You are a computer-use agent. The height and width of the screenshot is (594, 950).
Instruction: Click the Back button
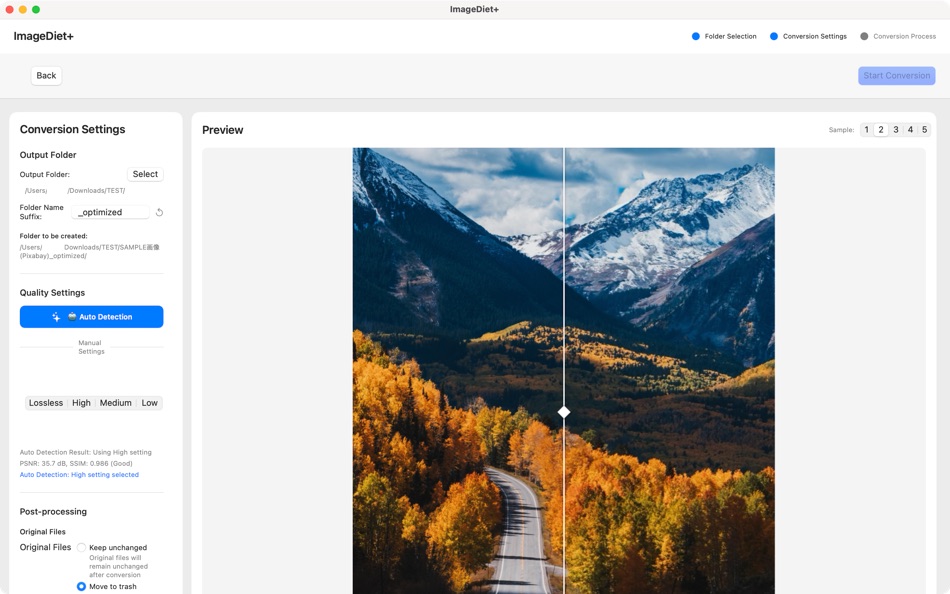tap(45, 75)
